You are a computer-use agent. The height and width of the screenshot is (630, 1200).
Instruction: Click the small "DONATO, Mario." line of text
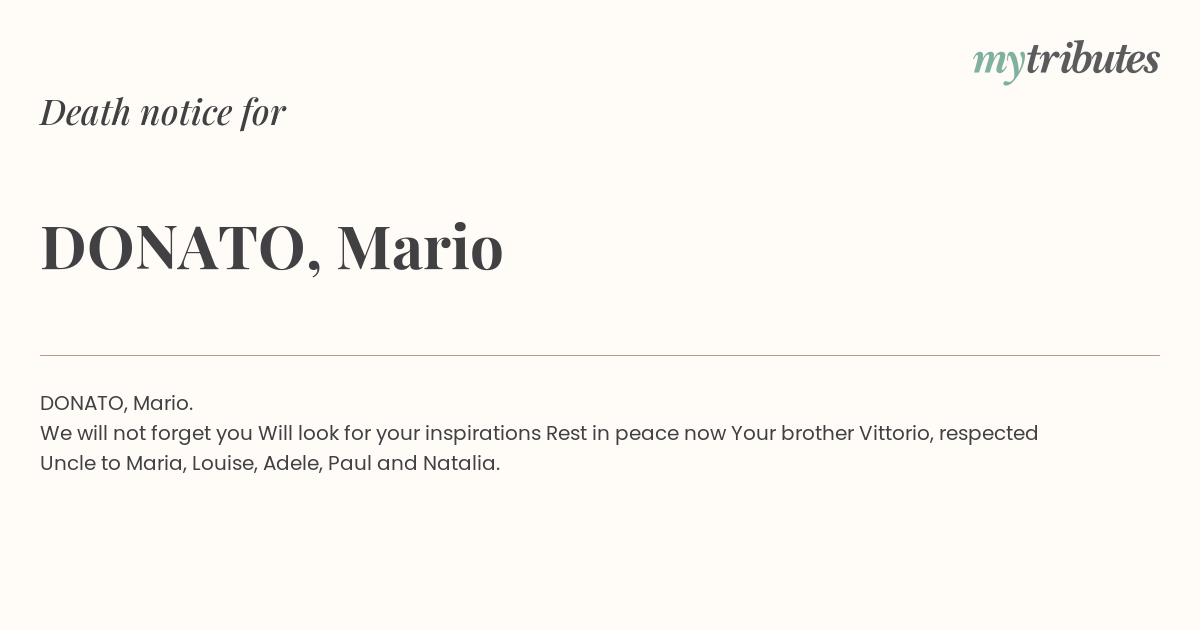coord(116,403)
